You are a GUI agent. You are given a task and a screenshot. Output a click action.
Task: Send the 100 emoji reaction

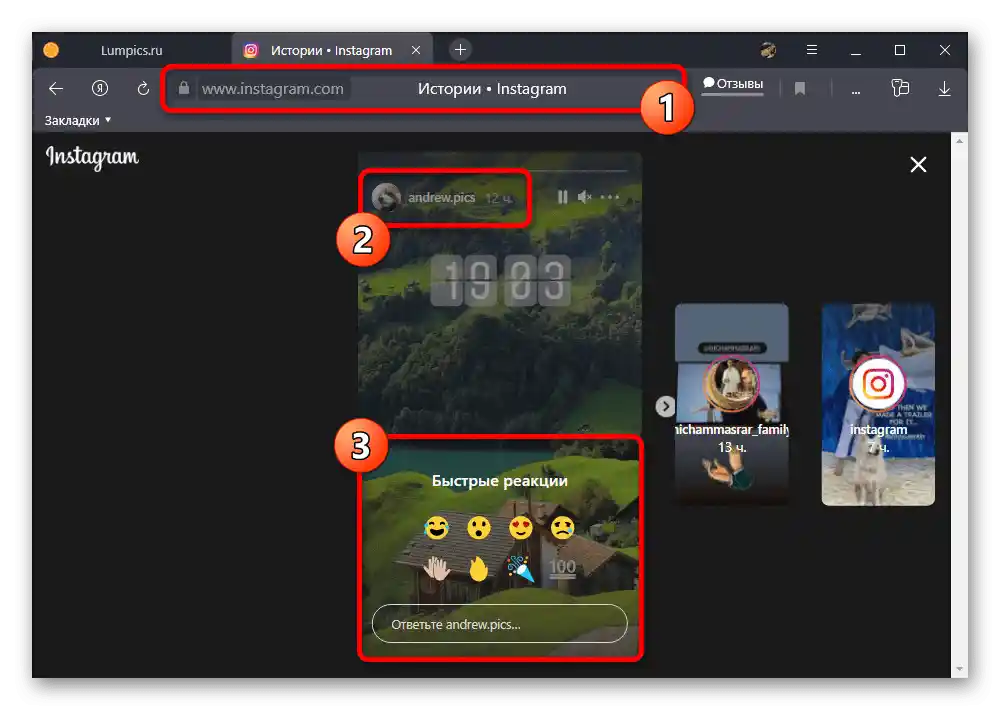[562, 568]
